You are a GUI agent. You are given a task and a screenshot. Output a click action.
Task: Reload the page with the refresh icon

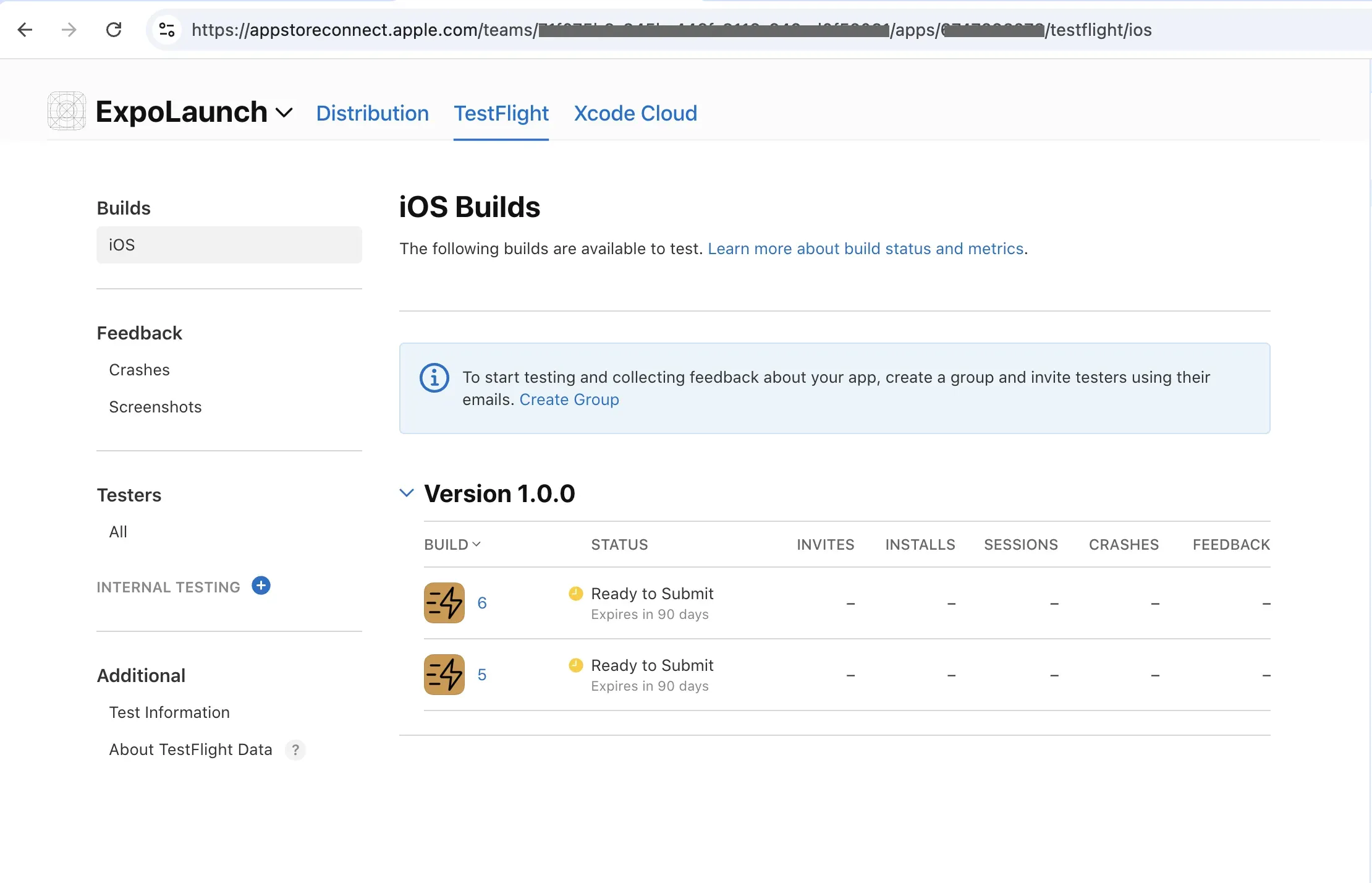click(114, 29)
